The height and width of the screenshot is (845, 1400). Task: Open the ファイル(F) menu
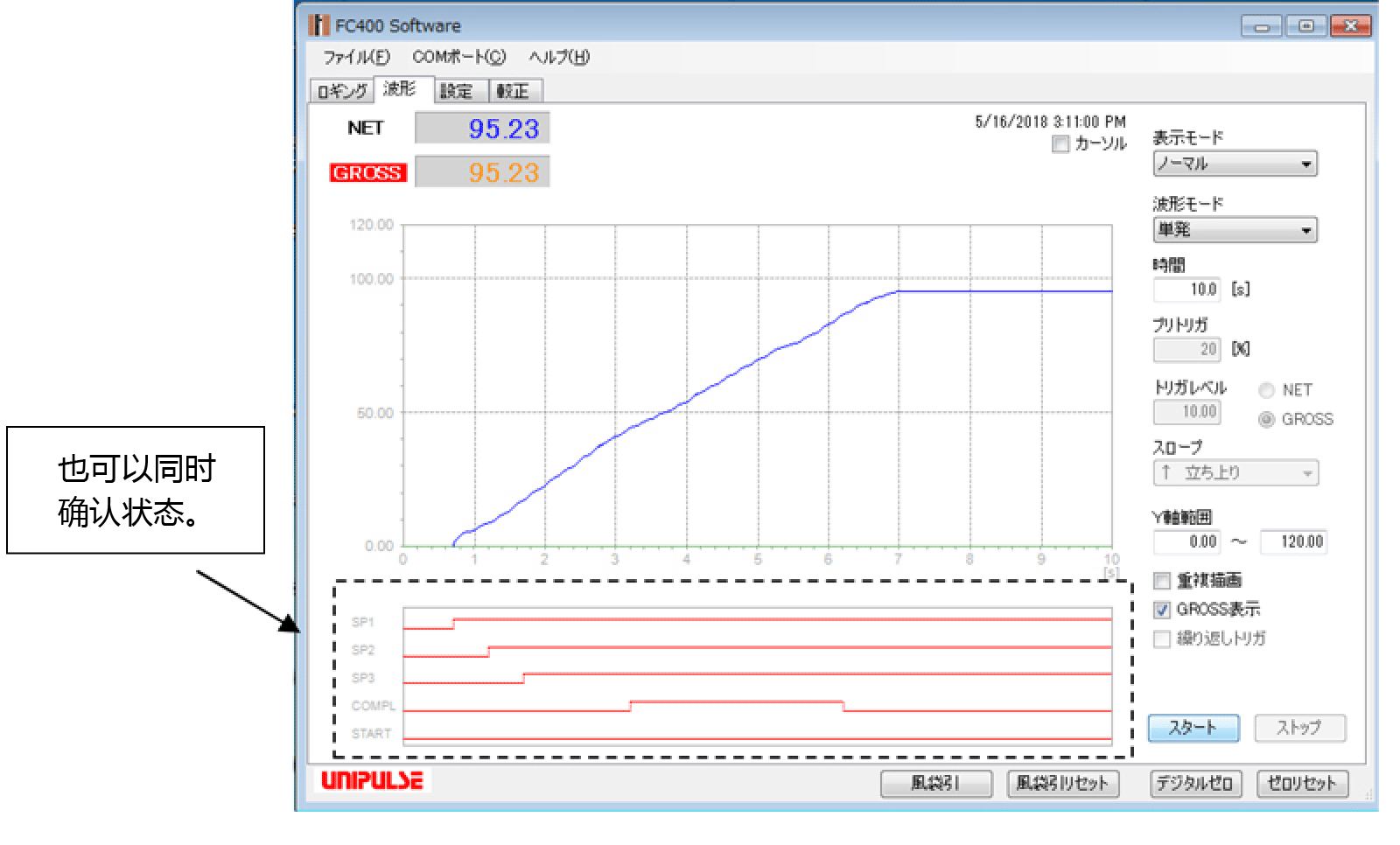pos(356,58)
